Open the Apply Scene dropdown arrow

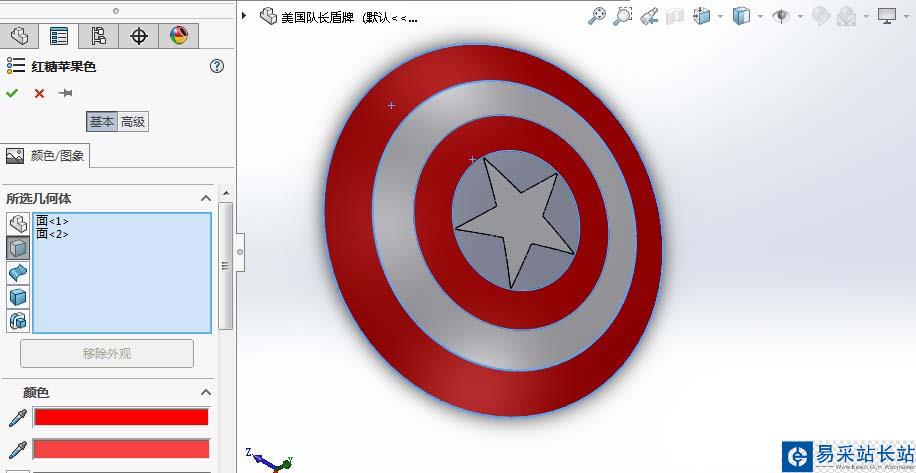point(866,16)
